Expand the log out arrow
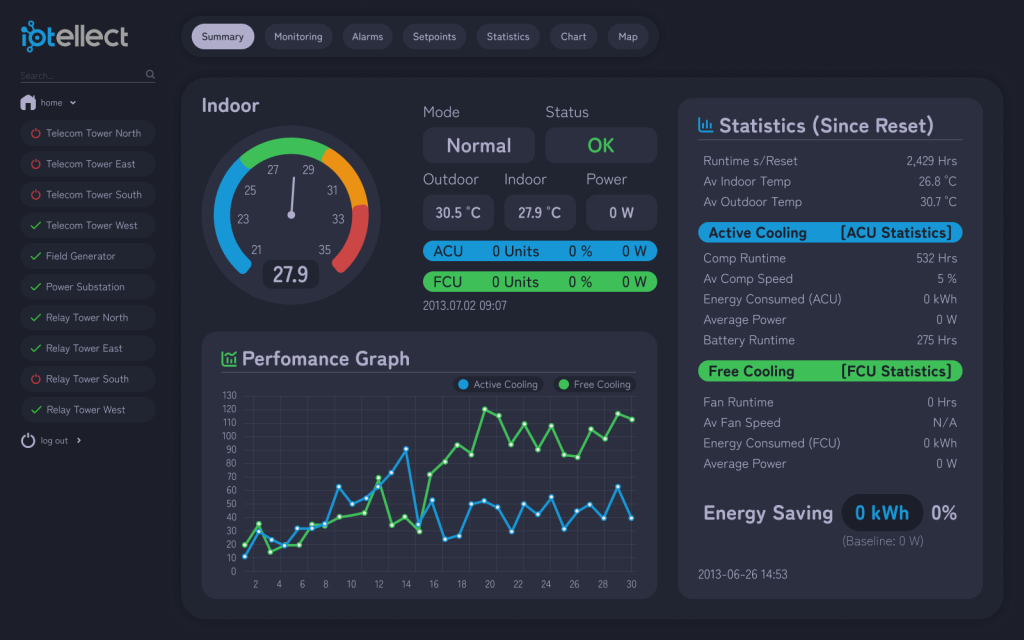The height and width of the screenshot is (640, 1024). point(79,440)
